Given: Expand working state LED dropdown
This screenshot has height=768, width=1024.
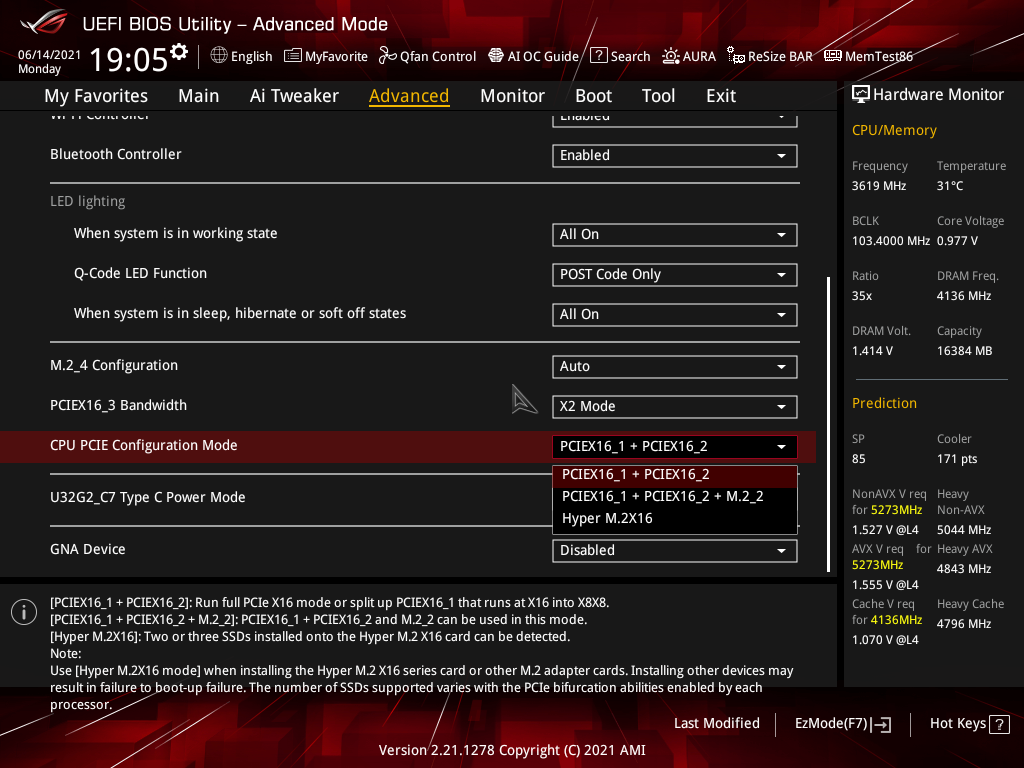Looking at the screenshot, I should tap(675, 234).
